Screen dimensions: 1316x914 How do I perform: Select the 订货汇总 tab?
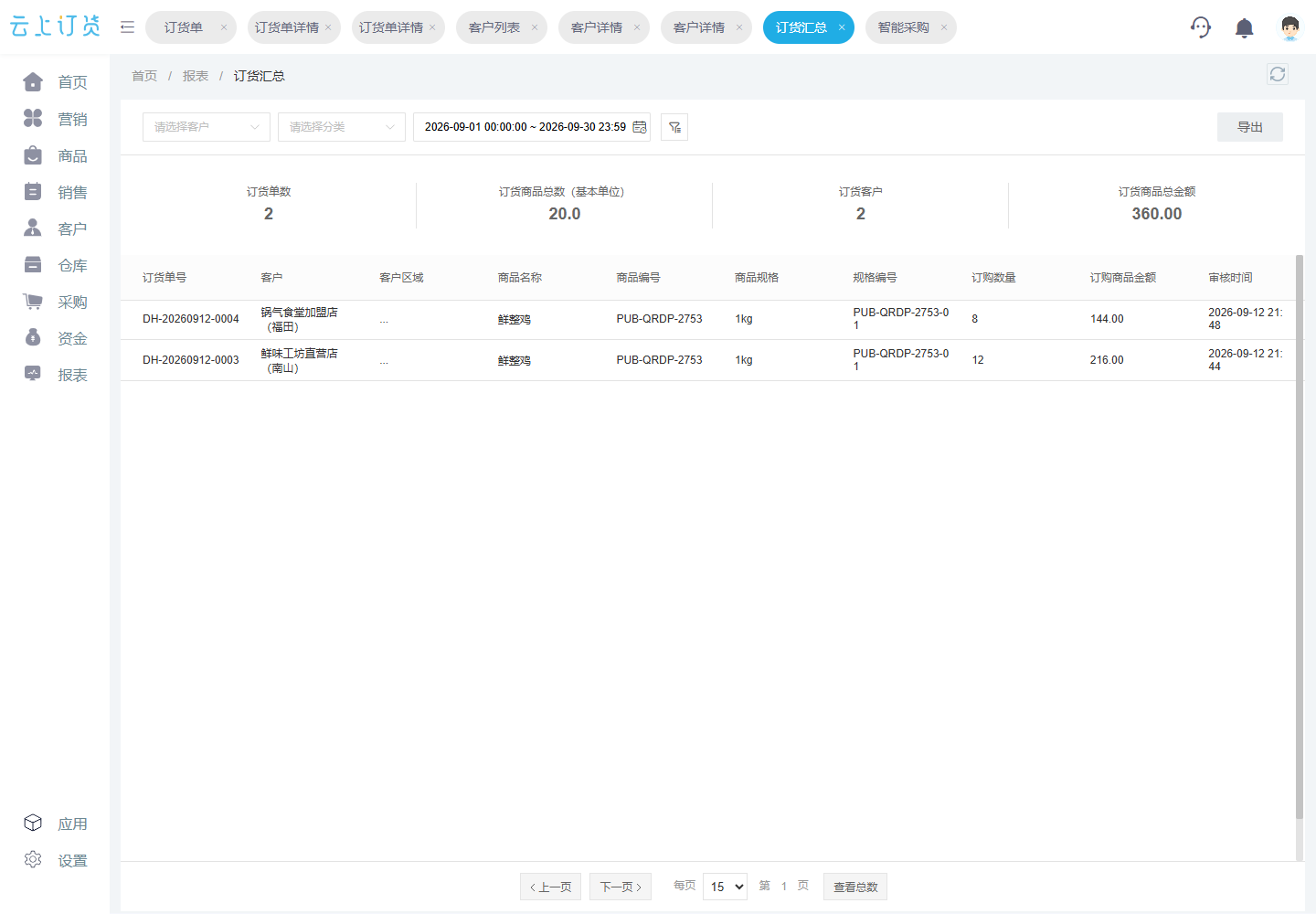click(801, 27)
